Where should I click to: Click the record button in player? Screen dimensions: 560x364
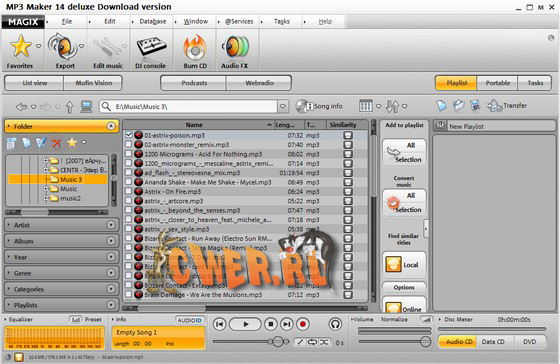point(303,324)
